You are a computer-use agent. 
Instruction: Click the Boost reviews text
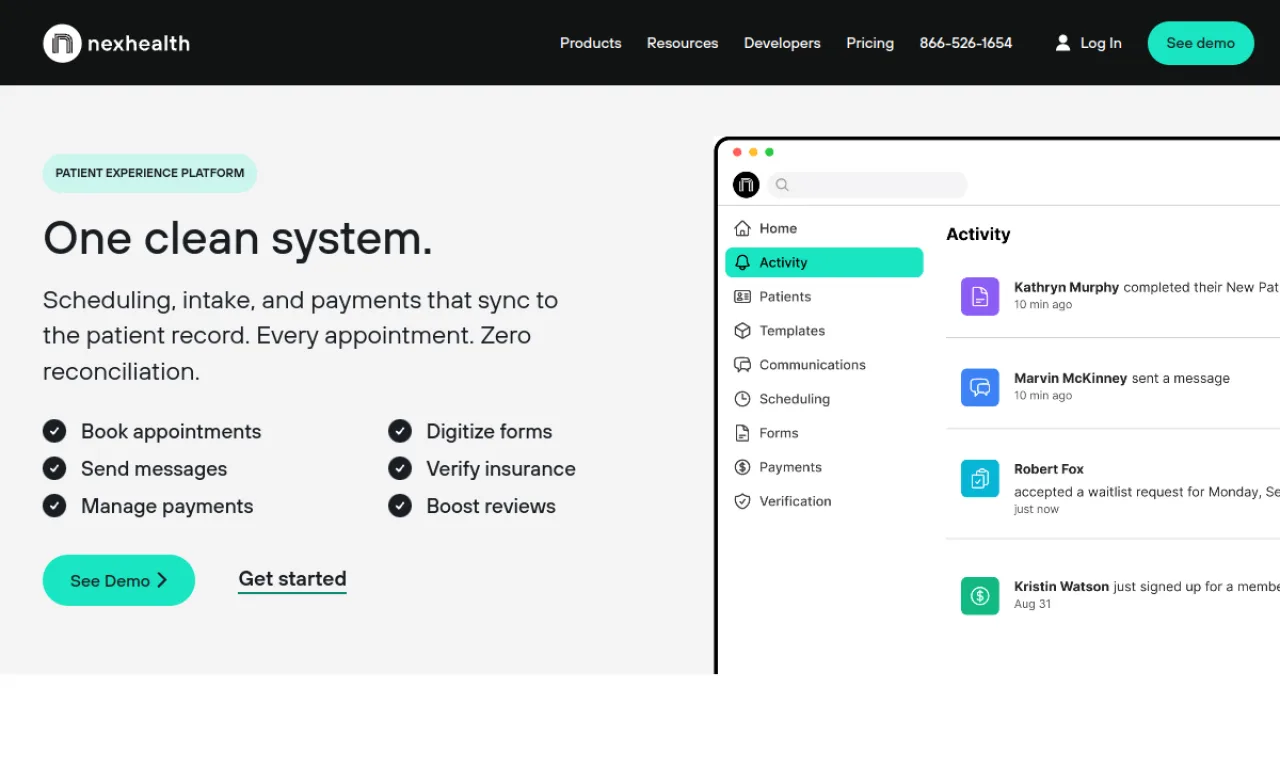(491, 505)
